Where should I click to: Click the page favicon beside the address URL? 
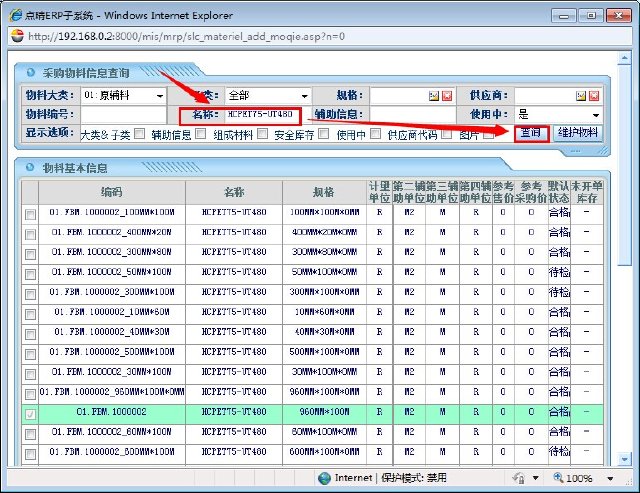pos(17,36)
